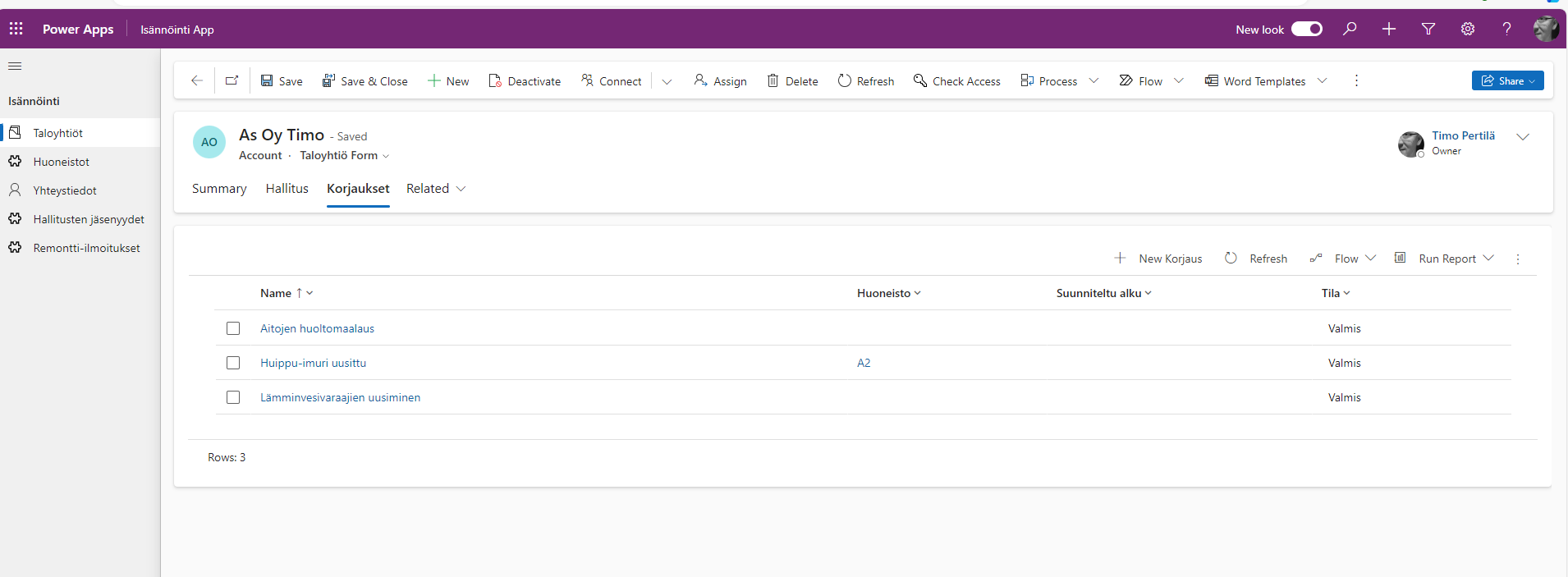Open the settings gear icon
Viewport: 1568px width, 577px height.
point(1468,29)
